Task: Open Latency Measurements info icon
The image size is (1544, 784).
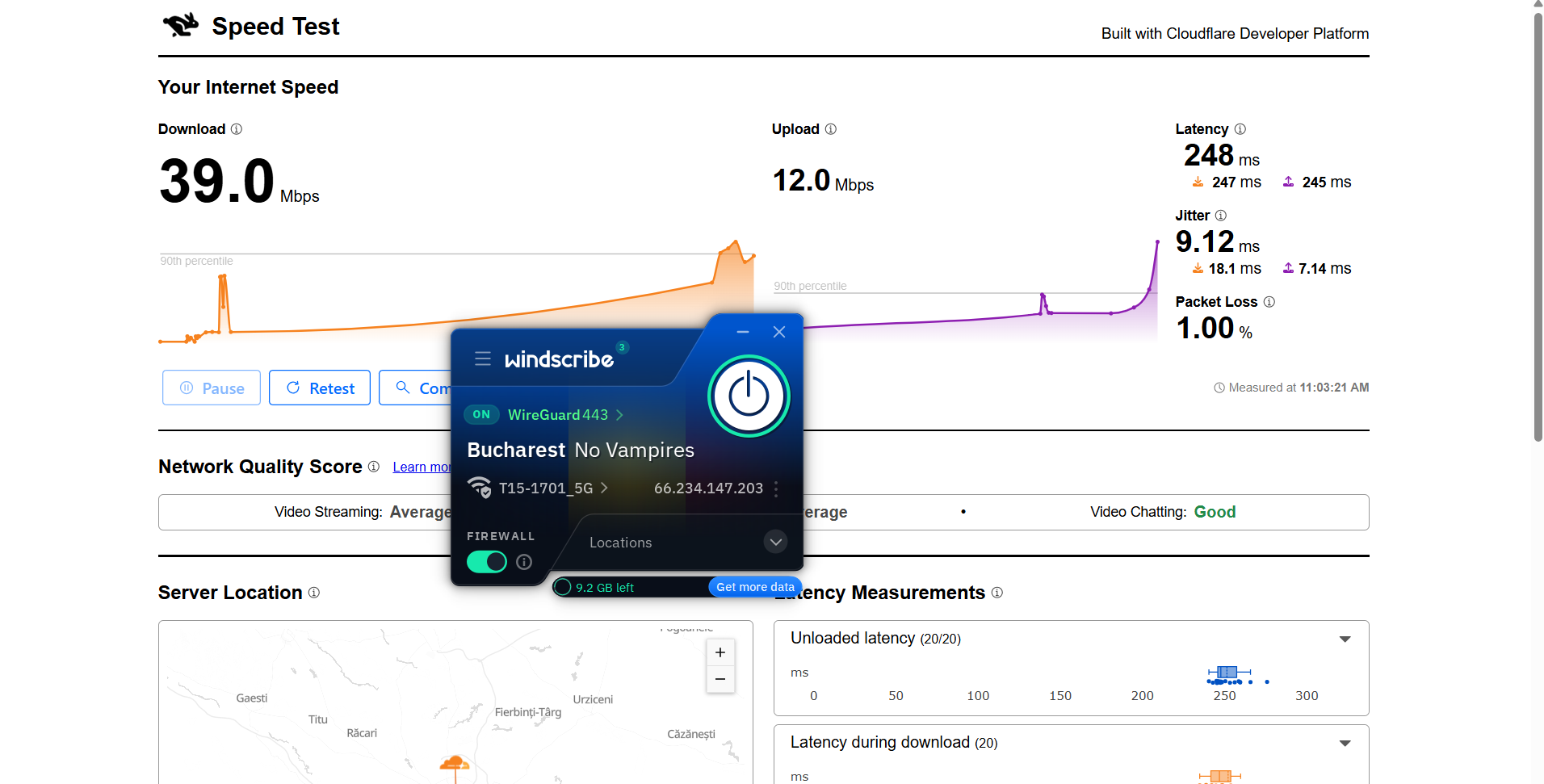Action: point(997,593)
